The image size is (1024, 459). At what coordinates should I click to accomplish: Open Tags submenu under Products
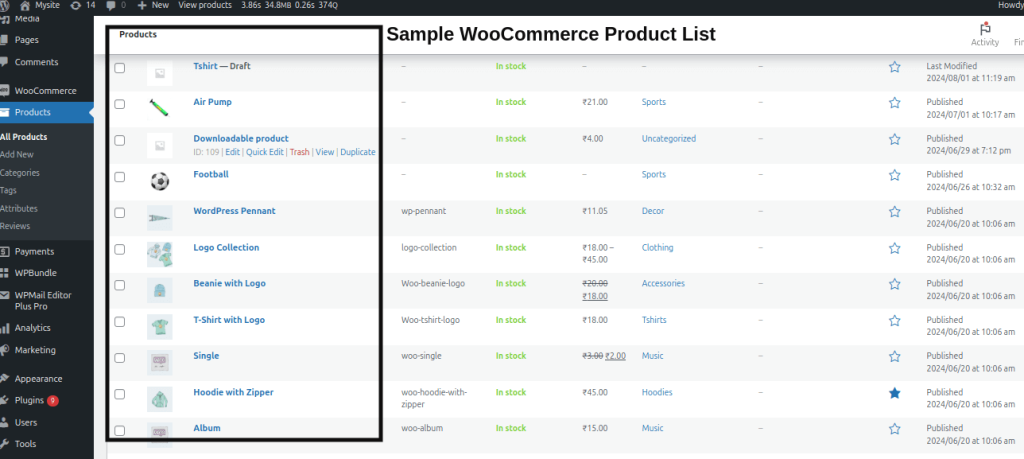(8, 191)
